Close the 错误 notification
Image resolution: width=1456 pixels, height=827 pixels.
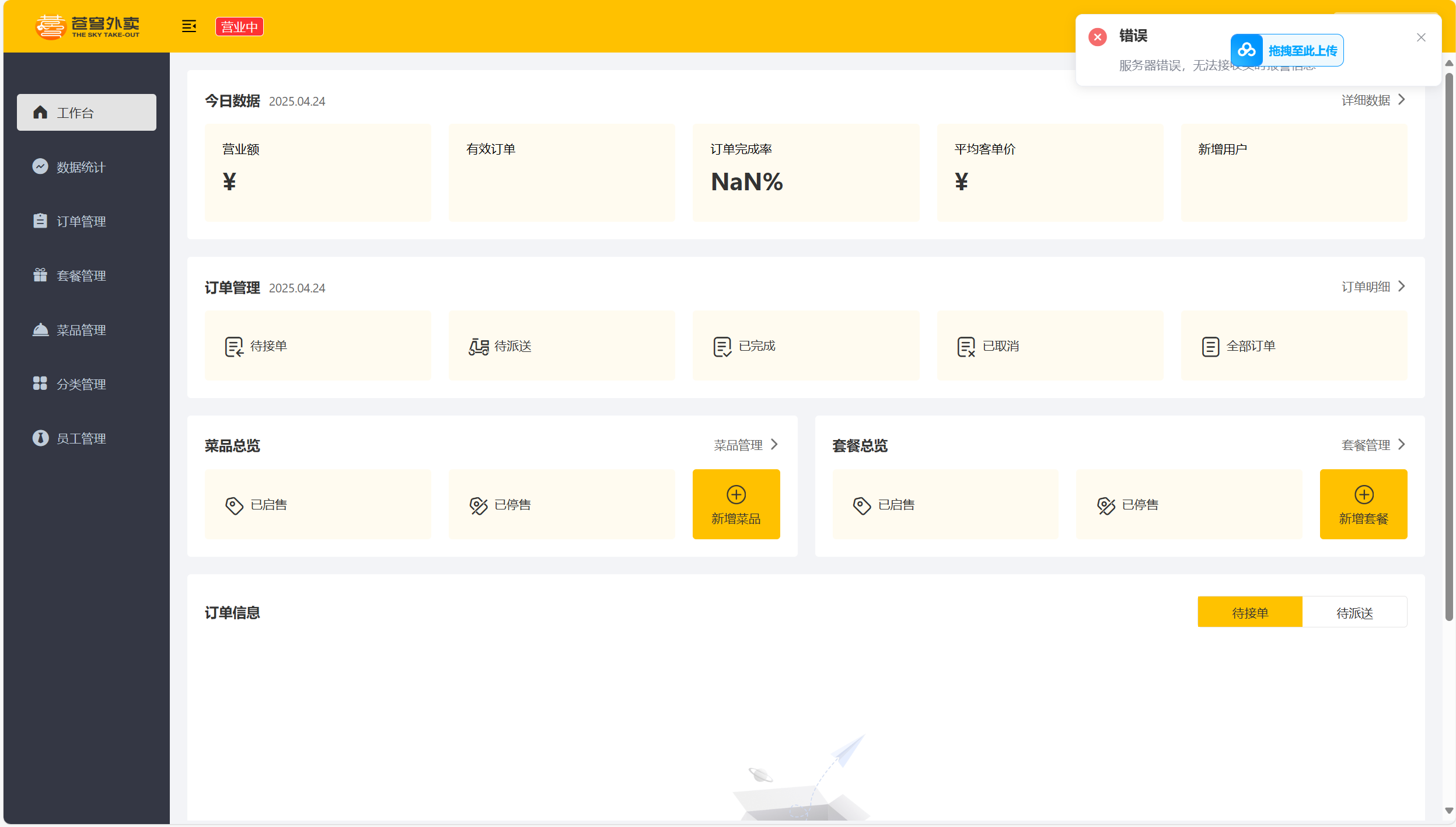pos(1420,37)
